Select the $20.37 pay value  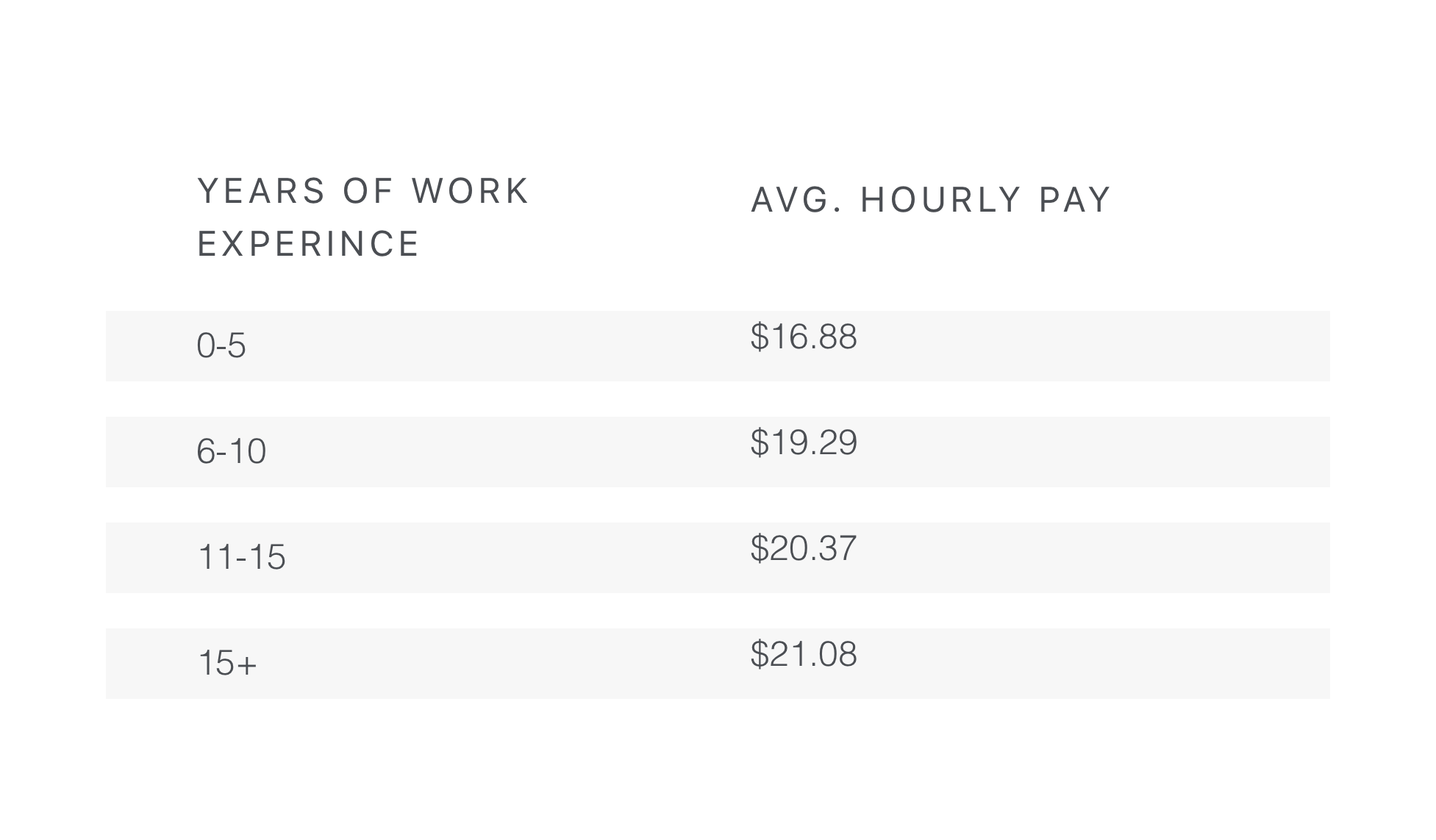(x=804, y=548)
